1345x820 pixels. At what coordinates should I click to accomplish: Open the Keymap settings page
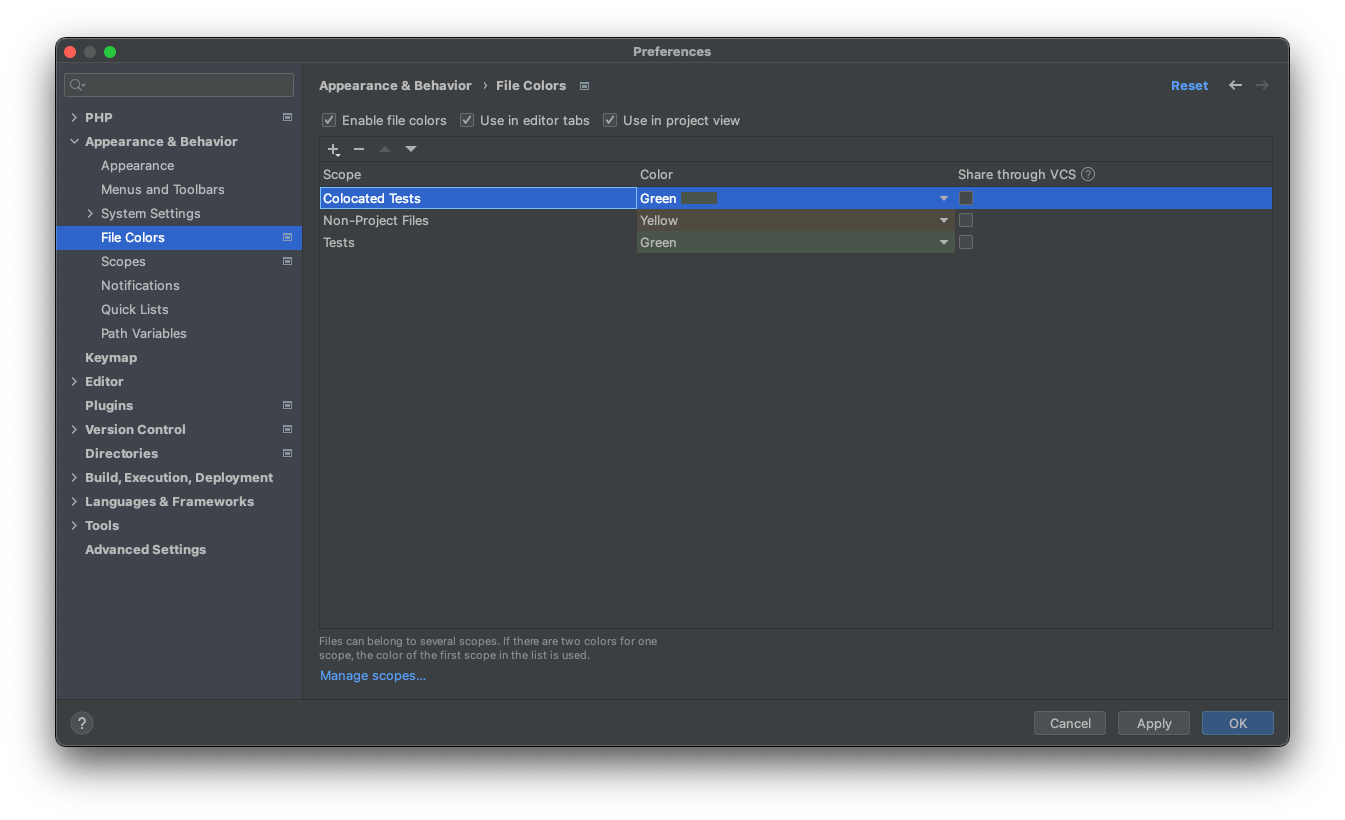pos(110,357)
